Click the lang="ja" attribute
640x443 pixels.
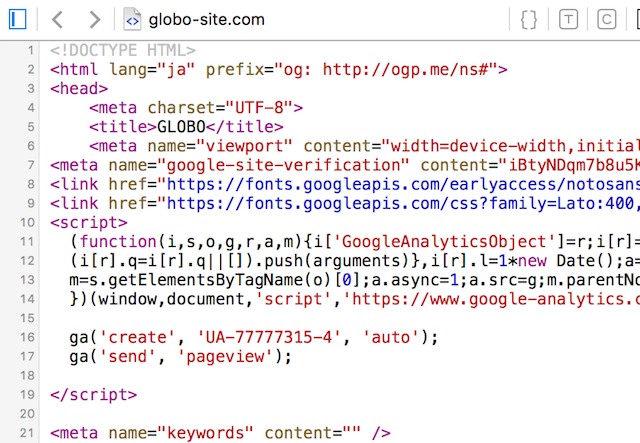click(152, 69)
